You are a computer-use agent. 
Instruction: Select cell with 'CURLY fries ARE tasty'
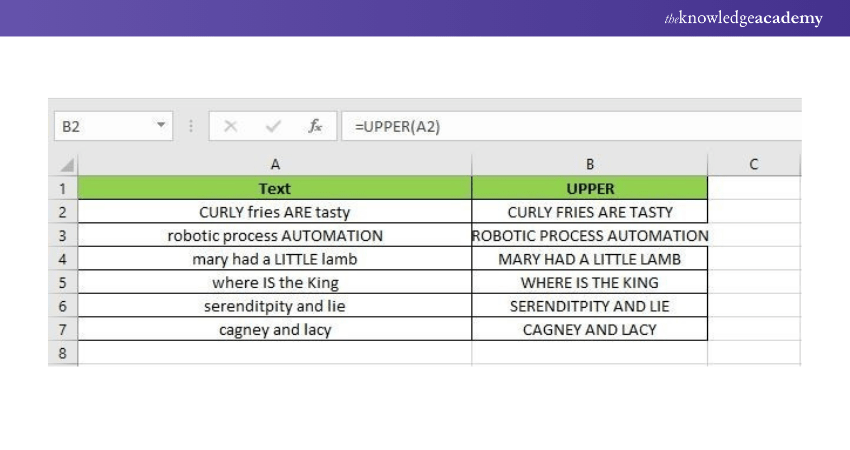[x=275, y=212]
